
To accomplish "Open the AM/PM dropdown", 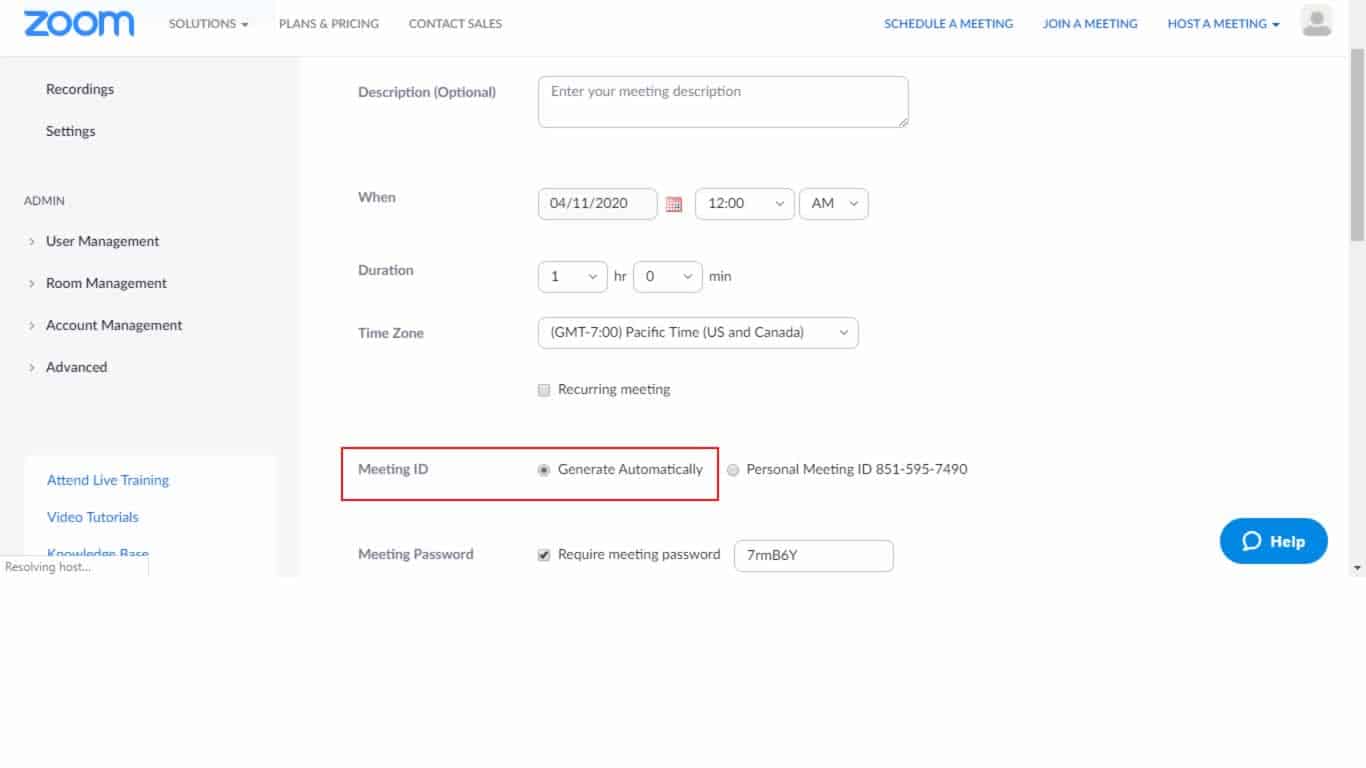I will point(834,203).
